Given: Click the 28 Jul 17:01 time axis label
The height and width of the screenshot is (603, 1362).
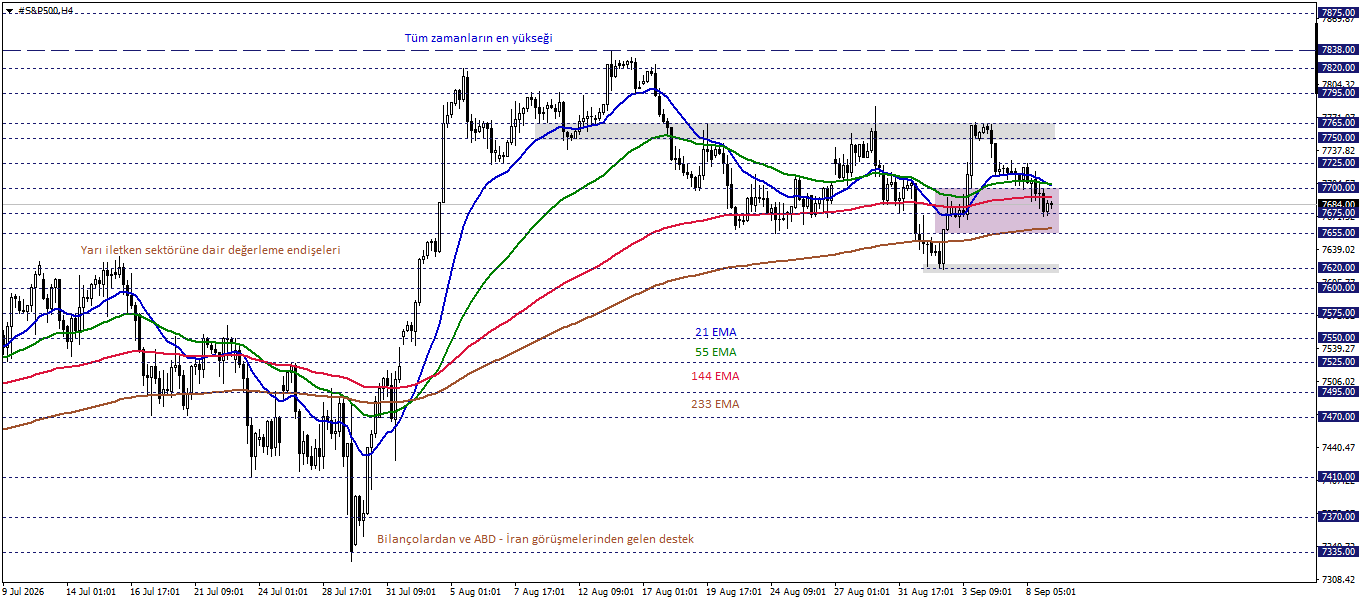Looking at the screenshot, I should (x=347, y=592).
